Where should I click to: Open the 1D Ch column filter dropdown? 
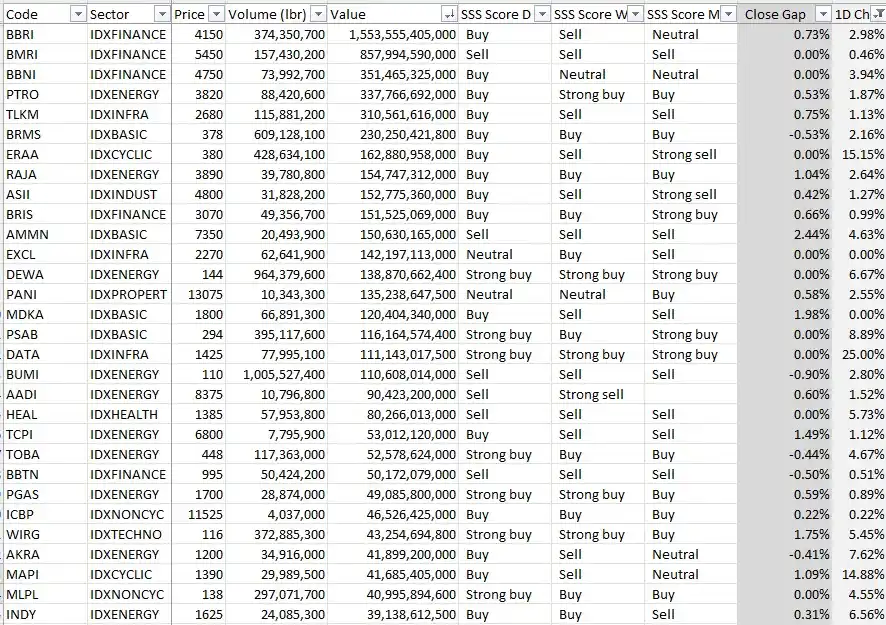[878, 14]
